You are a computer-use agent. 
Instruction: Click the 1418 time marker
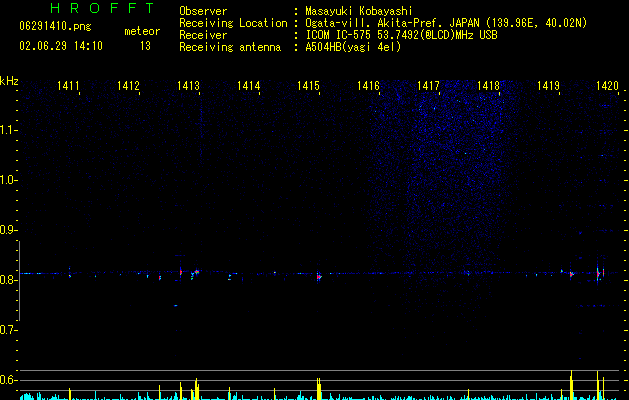488,85
